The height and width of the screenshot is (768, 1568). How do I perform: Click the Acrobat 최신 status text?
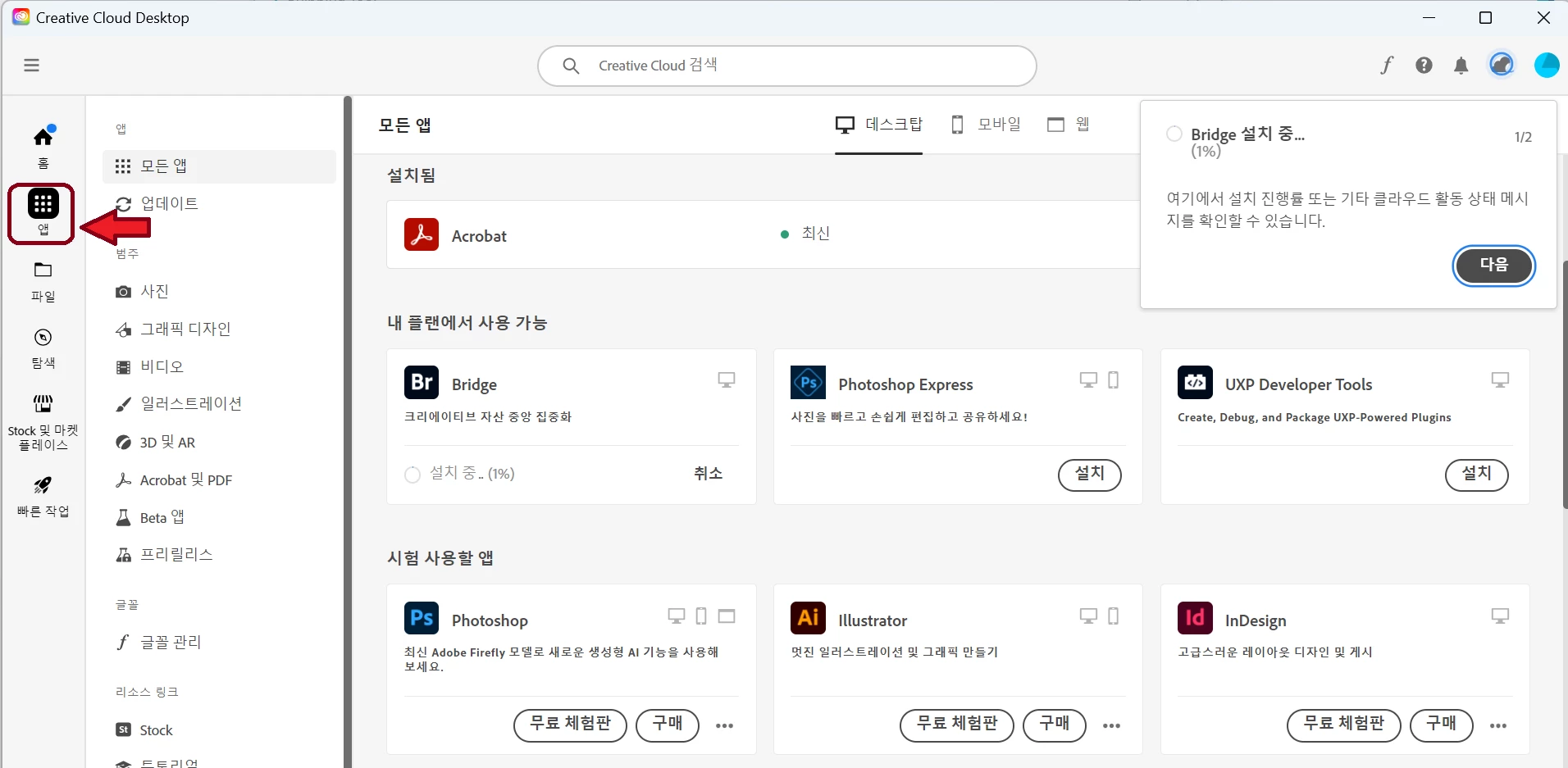(x=815, y=234)
